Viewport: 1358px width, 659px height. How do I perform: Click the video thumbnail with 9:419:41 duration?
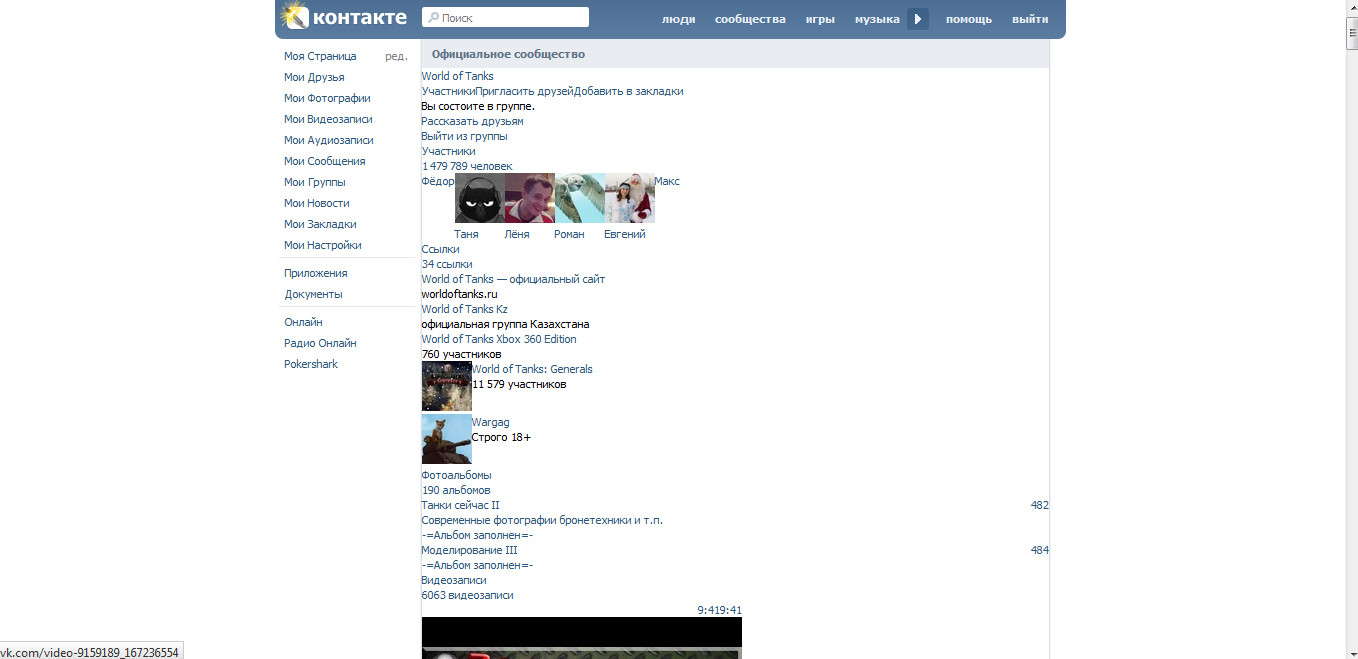582,638
